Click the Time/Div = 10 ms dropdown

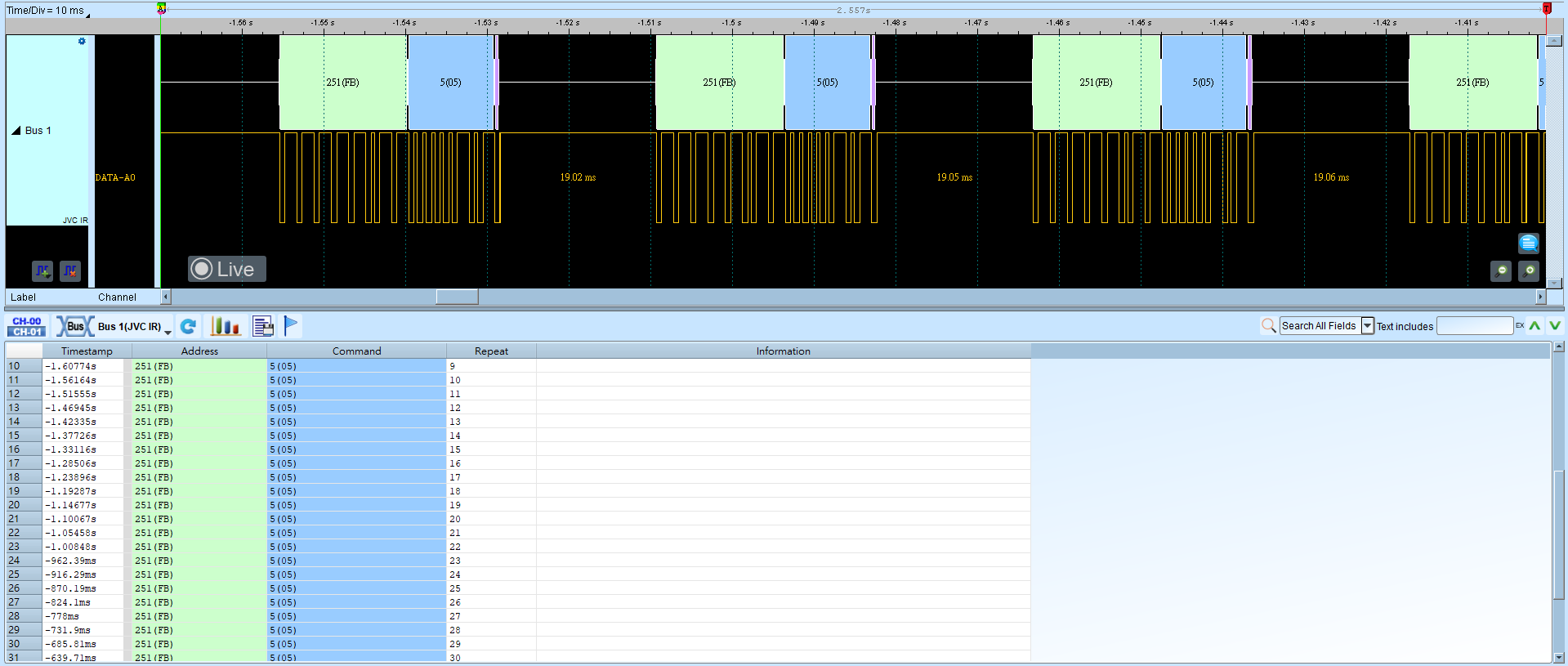click(x=48, y=11)
